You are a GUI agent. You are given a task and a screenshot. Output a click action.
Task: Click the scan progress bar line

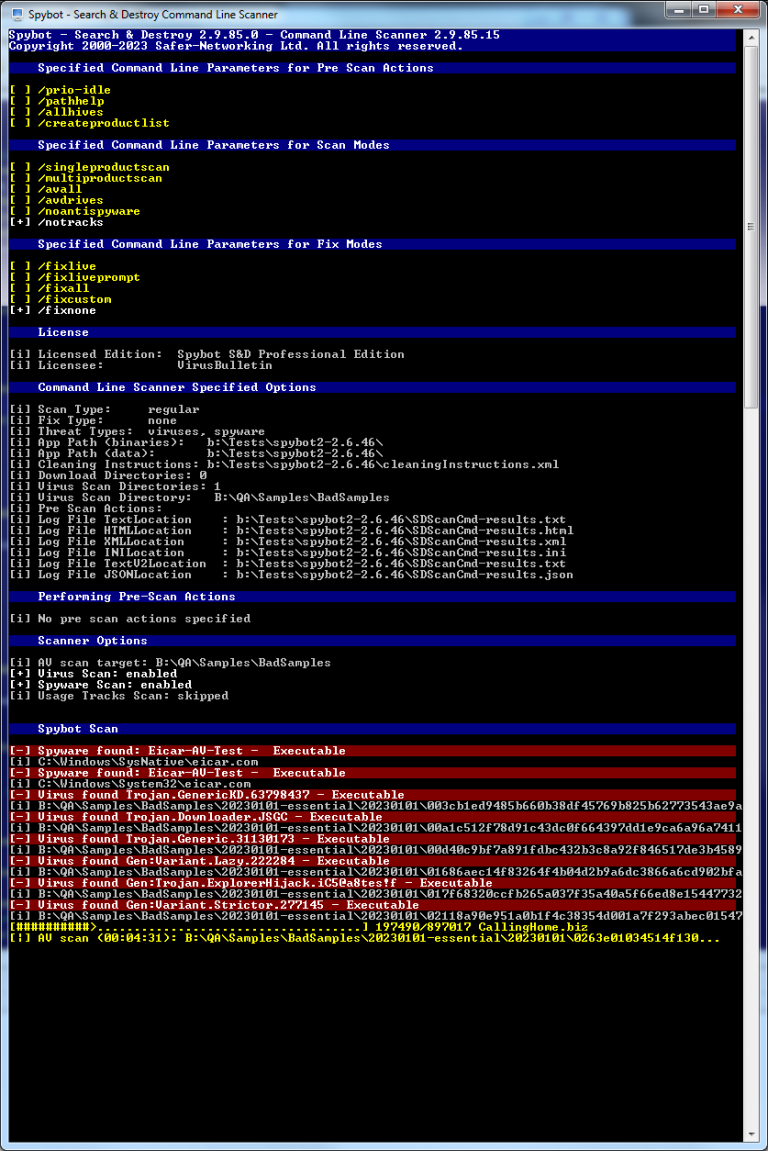tap(299, 926)
